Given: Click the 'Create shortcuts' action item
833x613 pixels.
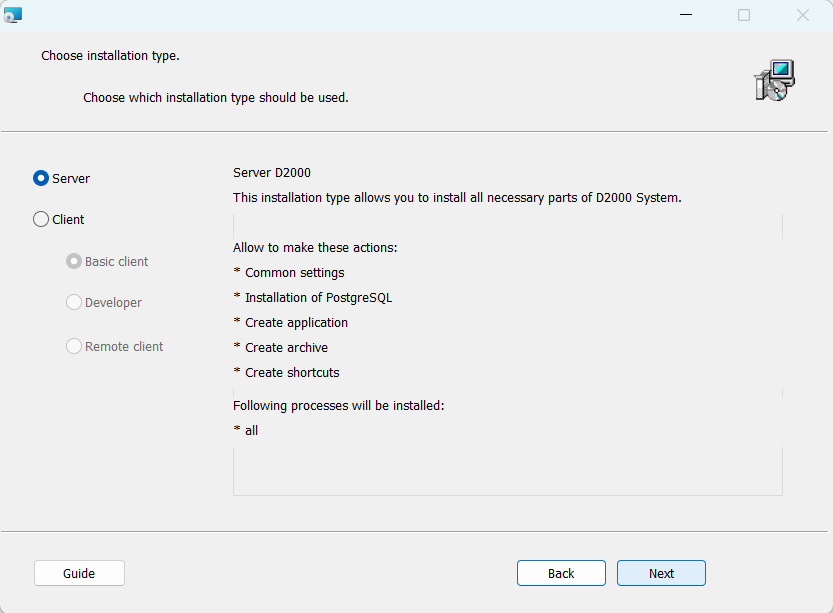Looking at the screenshot, I should coord(292,372).
